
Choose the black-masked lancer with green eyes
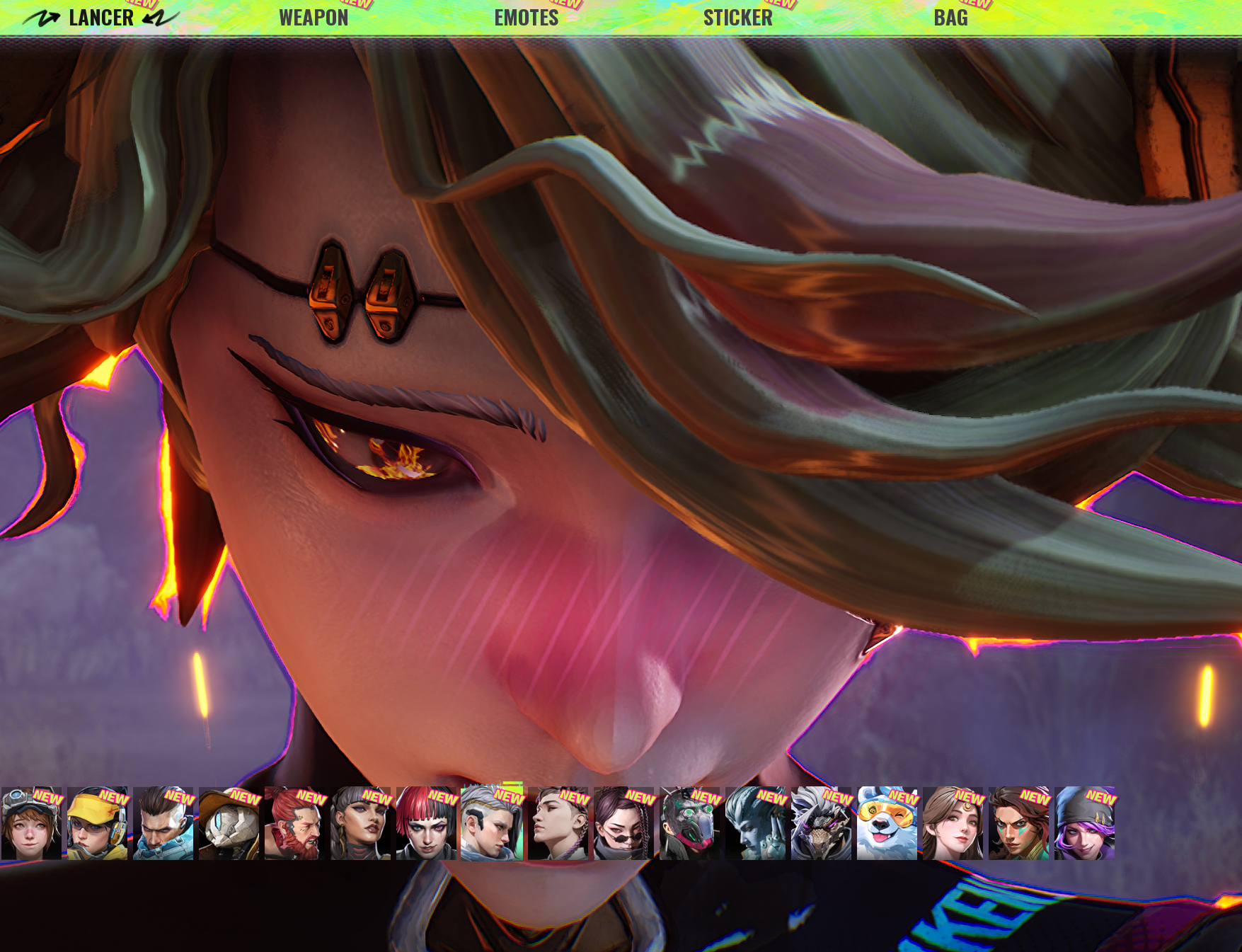coord(689,823)
